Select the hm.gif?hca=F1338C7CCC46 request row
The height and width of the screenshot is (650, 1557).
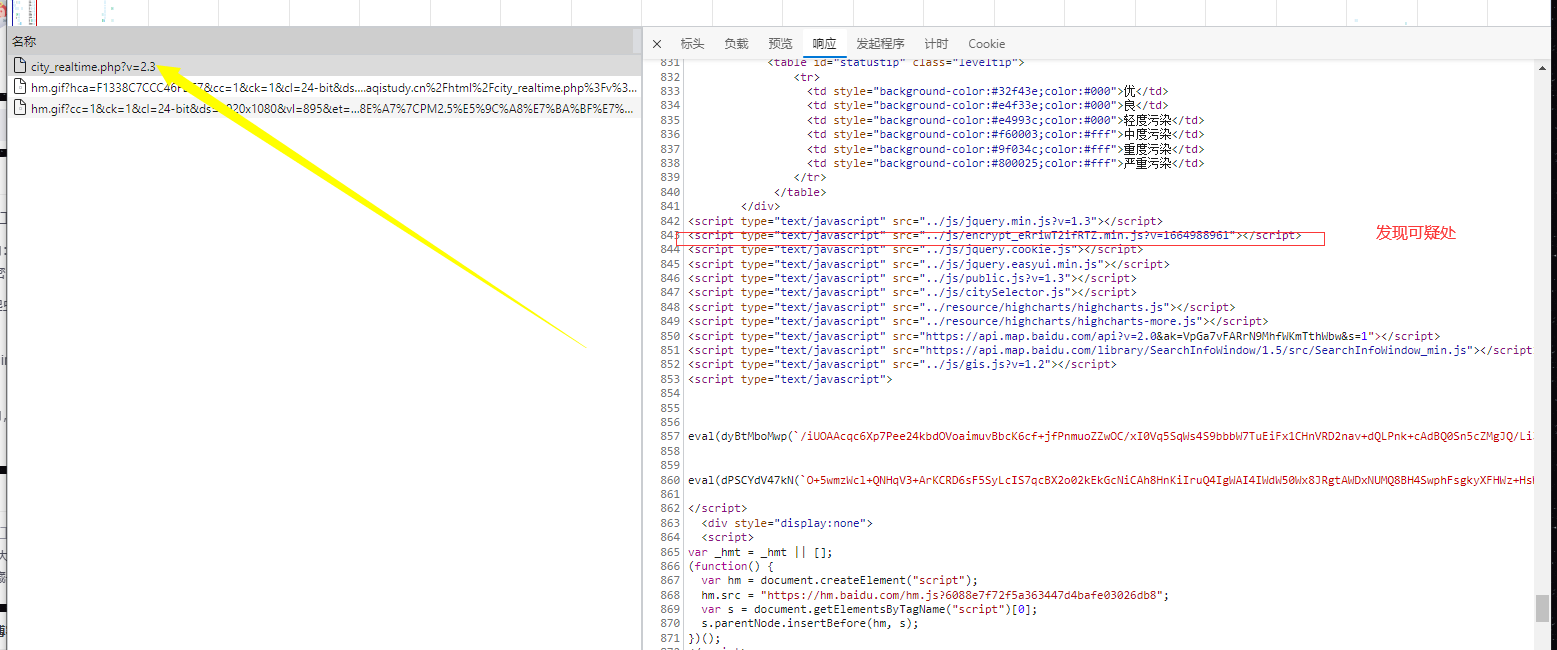pyautogui.click(x=324, y=87)
